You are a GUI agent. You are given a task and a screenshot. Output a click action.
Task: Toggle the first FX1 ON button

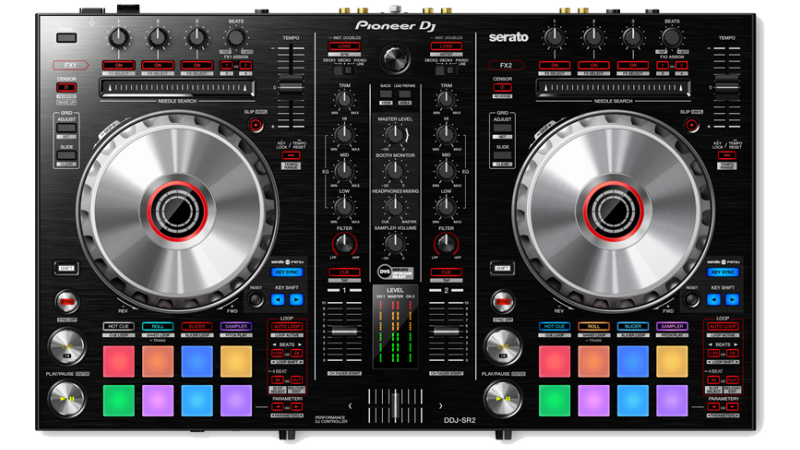click(119, 65)
